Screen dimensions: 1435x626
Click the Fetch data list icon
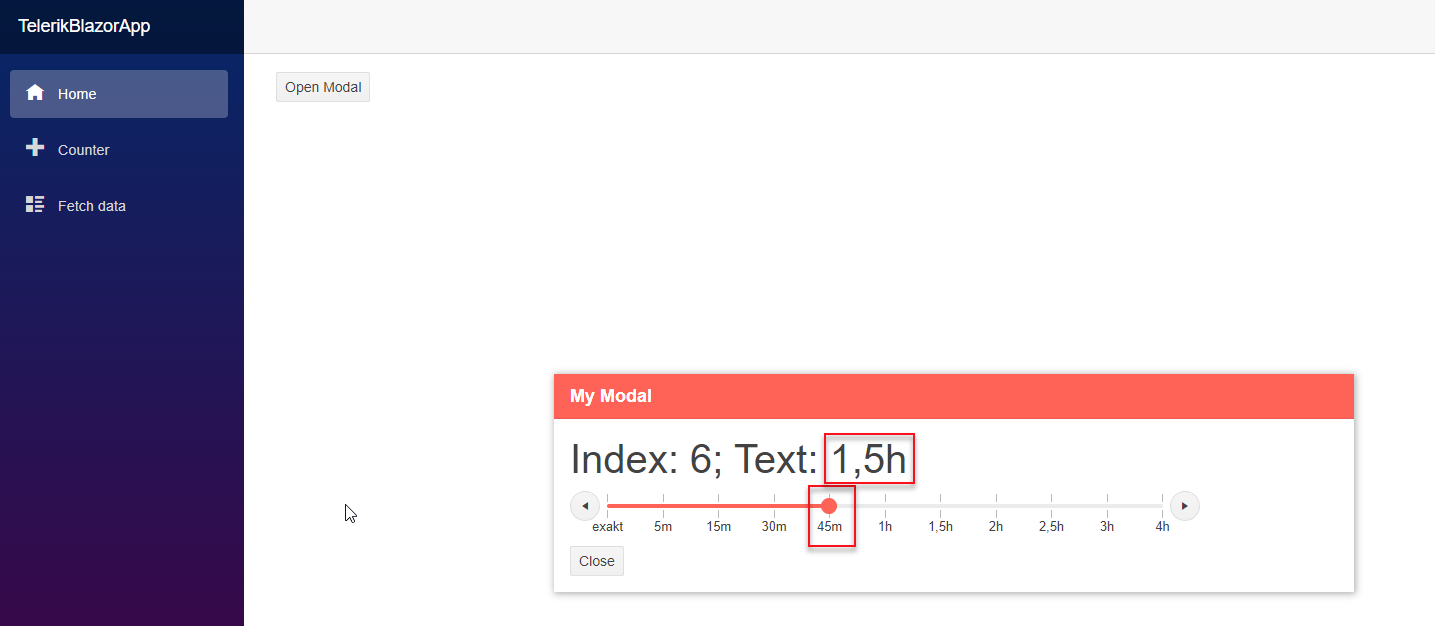pyautogui.click(x=35, y=205)
